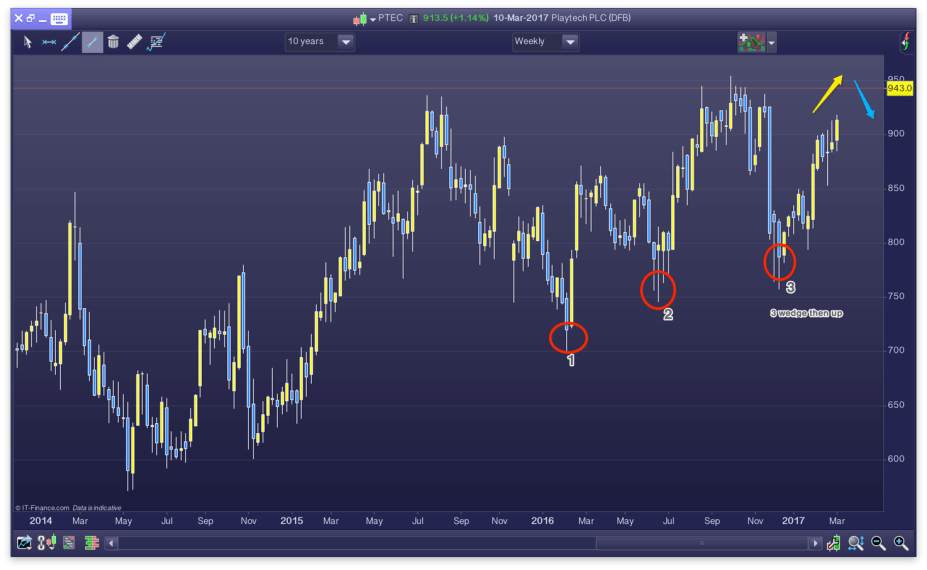Pick the horizontal measure tool

pyautogui.click(x=48, y=42)
